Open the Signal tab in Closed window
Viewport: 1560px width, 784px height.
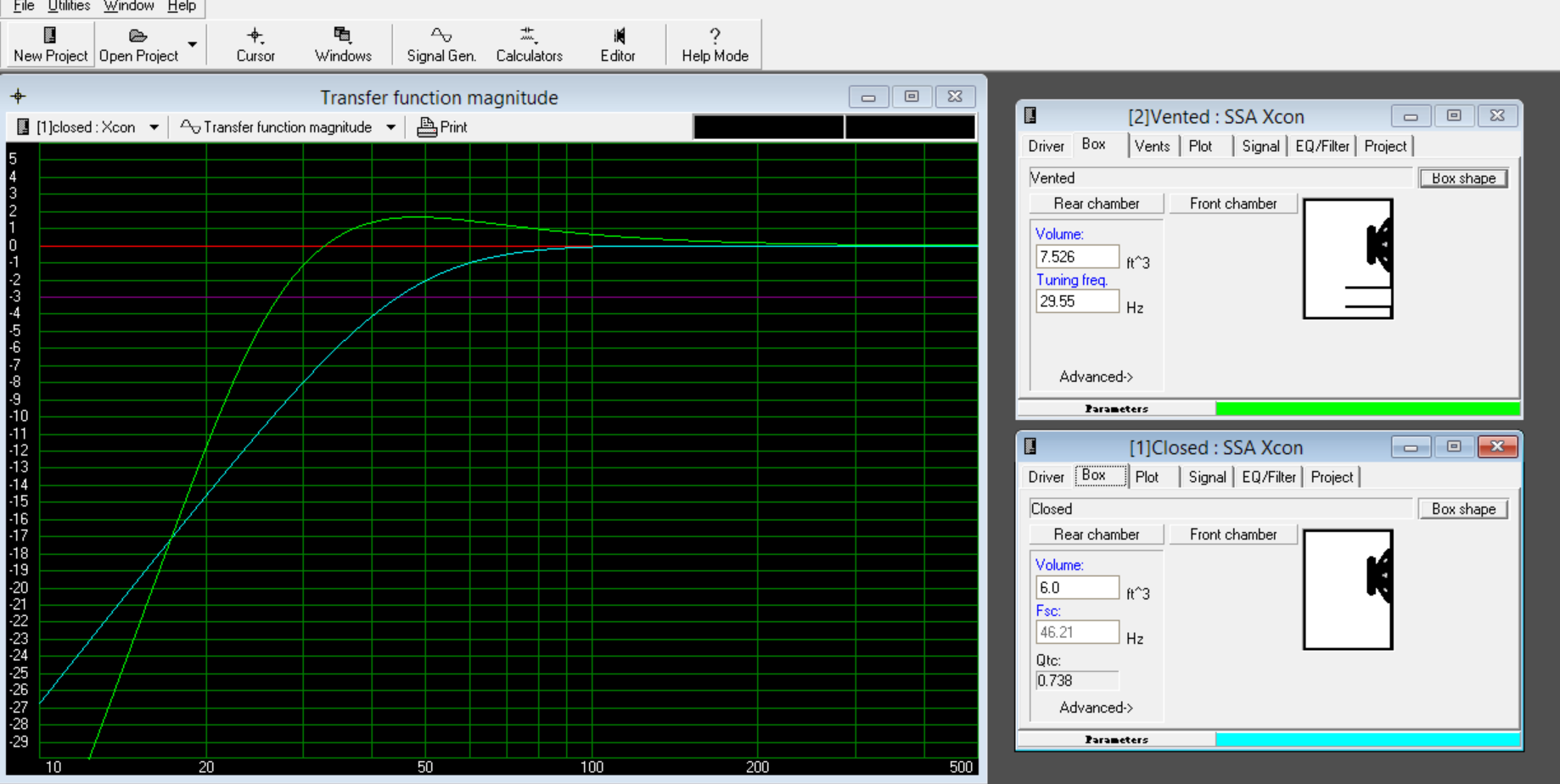[x=1207, y=477]
